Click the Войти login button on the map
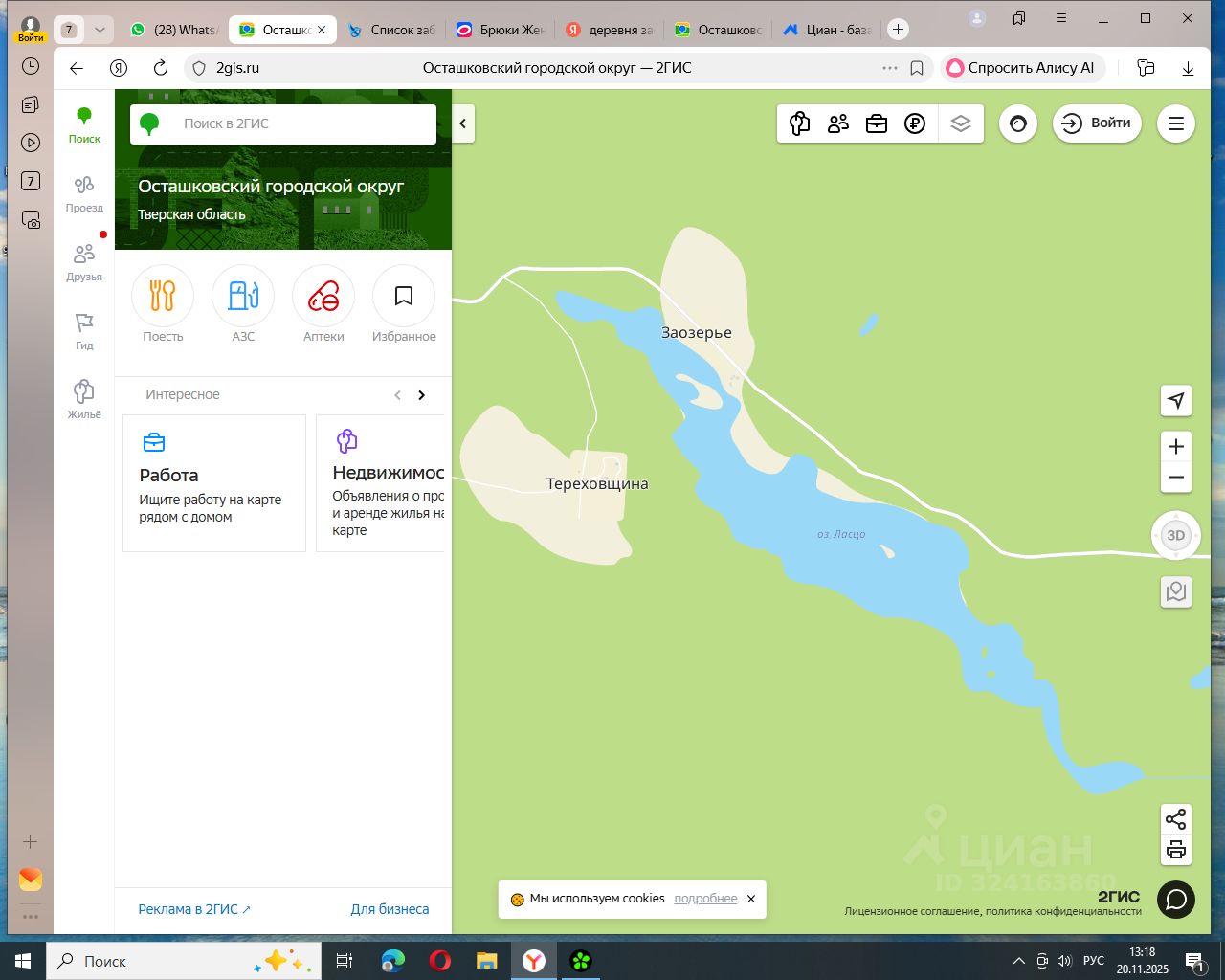 click(1097, 123)
